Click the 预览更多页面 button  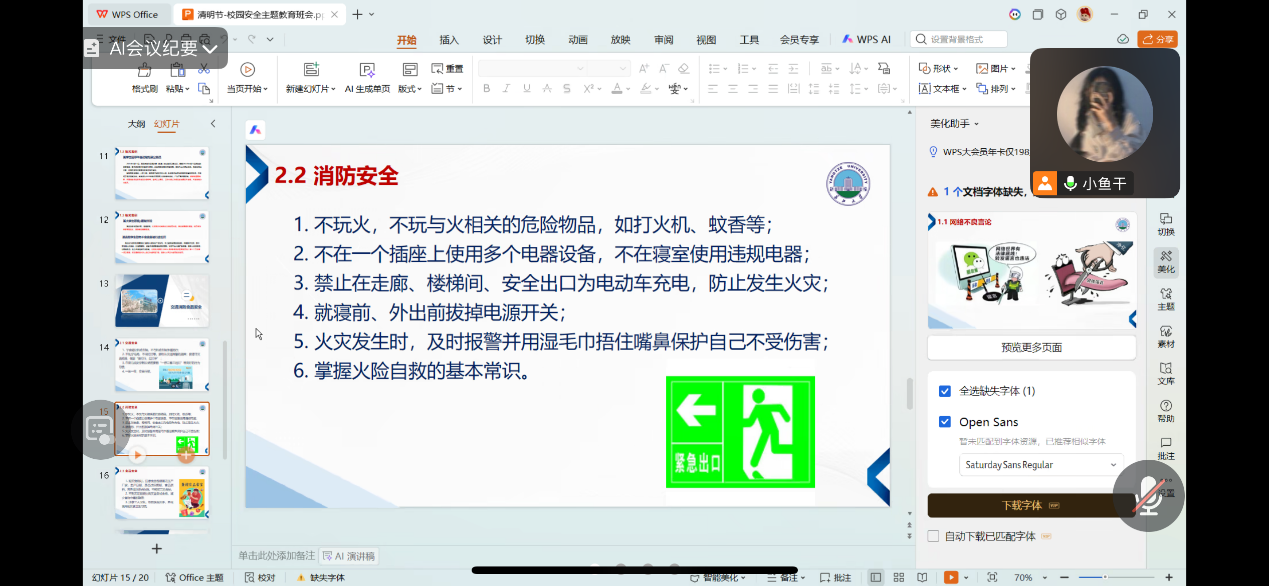click(x=1031, y=347)
